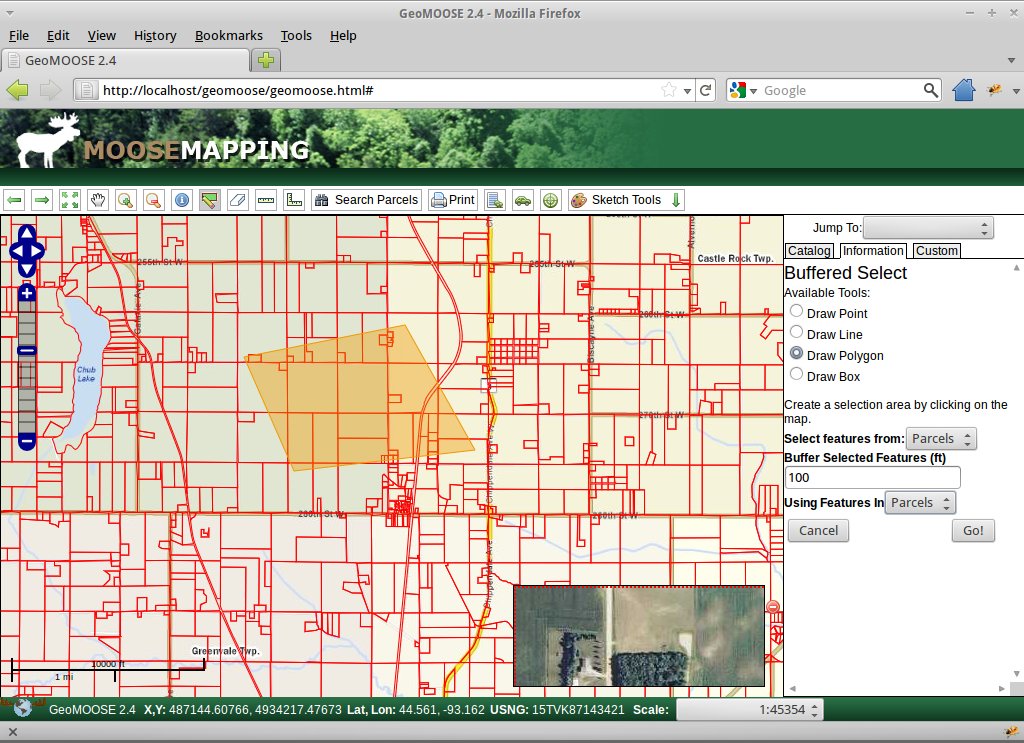
Task: Open the map Scale dropdown
Action: coord(750,710)
